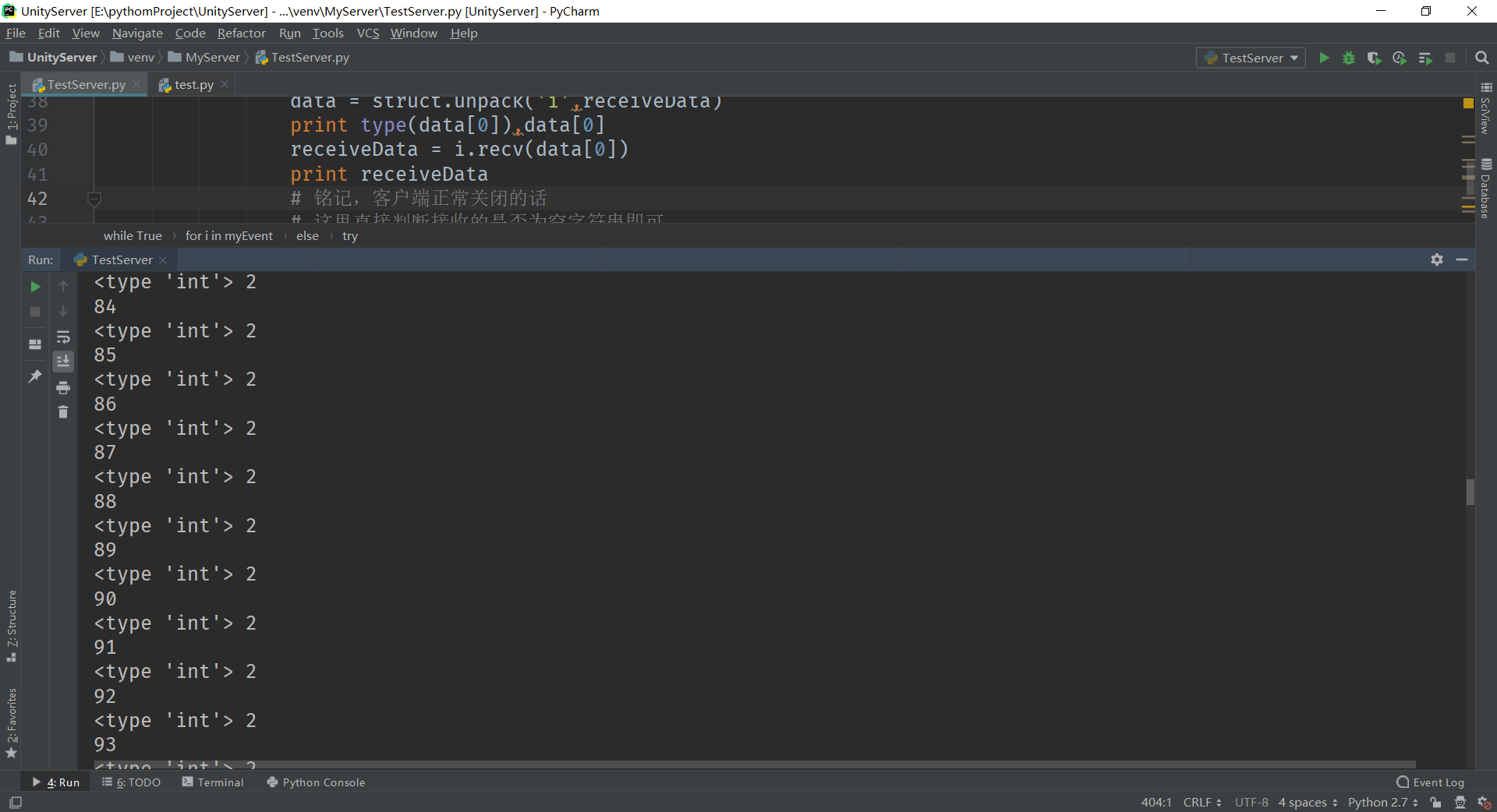Open the Edit menu
Screen dimensions: 1497x812
click(49, 34)
